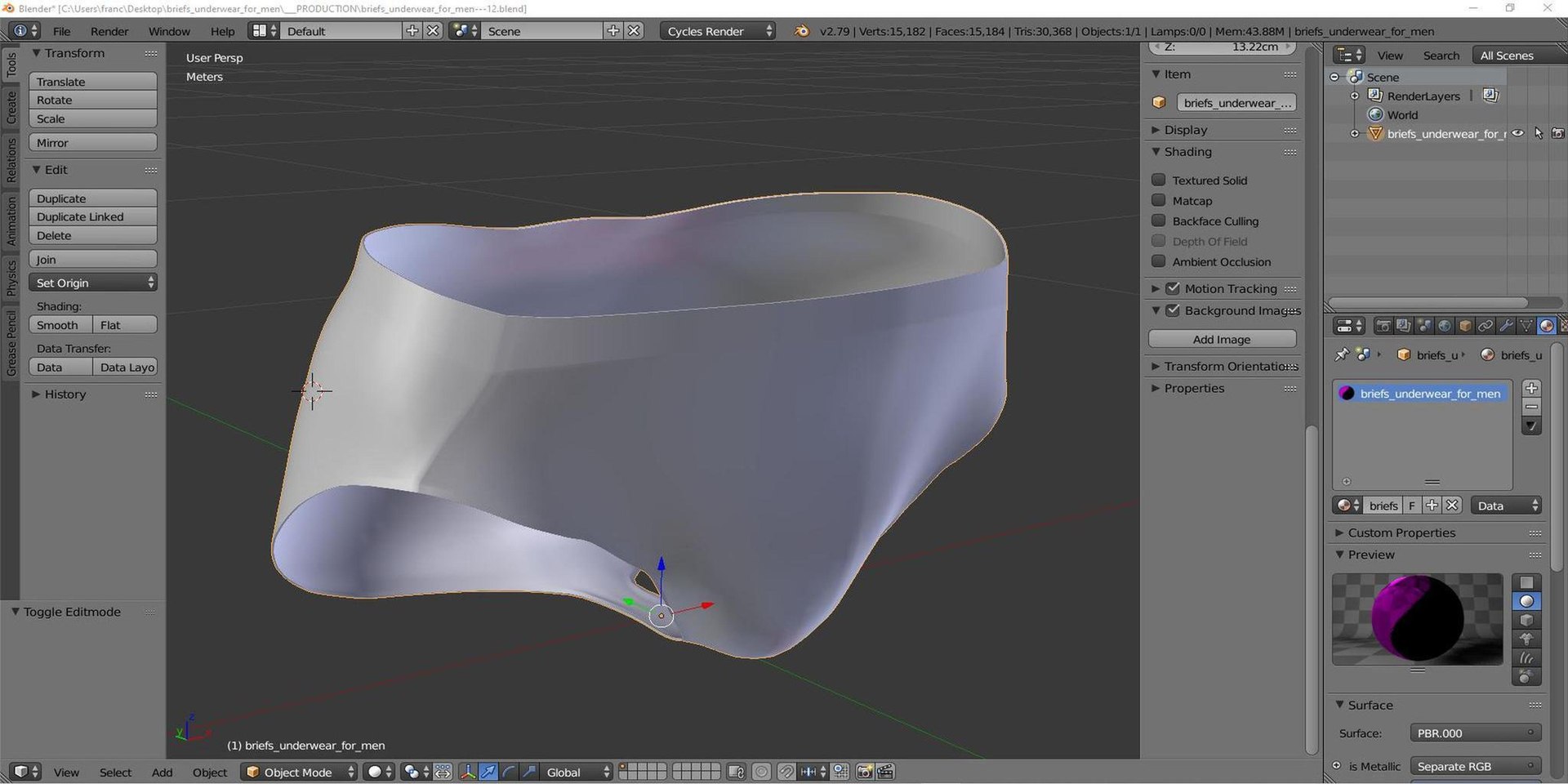Click the Join button
Screen dimensions: 1568x784
(x=93, y=259)
